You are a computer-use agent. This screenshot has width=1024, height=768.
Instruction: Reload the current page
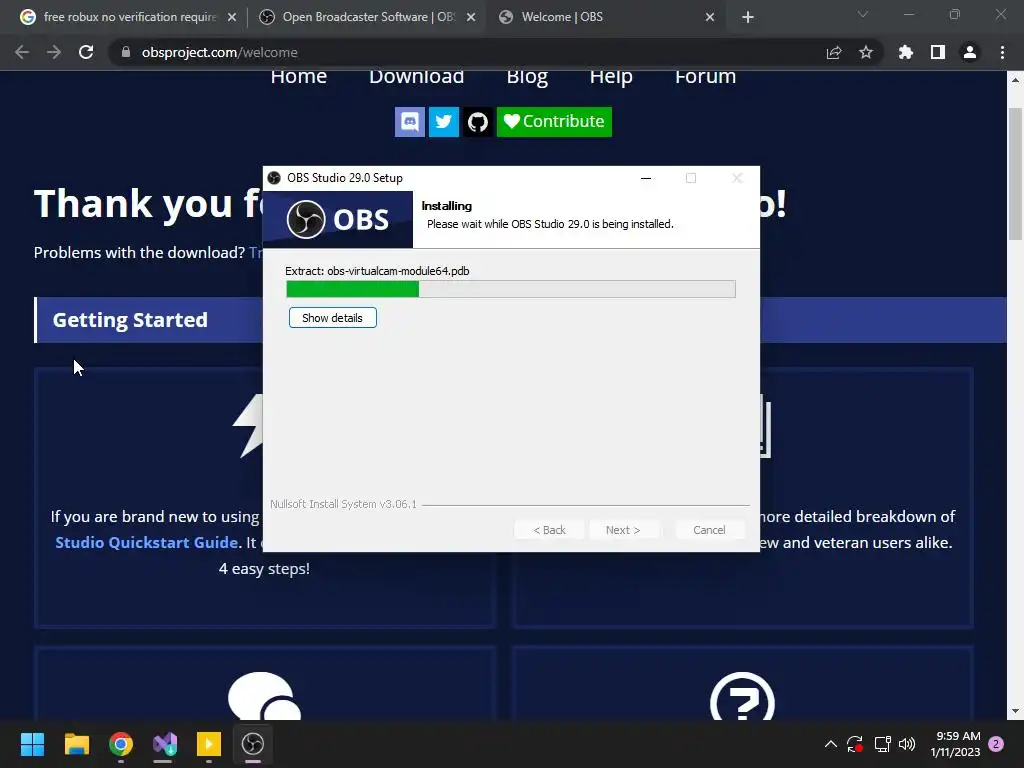pos(86,52)
